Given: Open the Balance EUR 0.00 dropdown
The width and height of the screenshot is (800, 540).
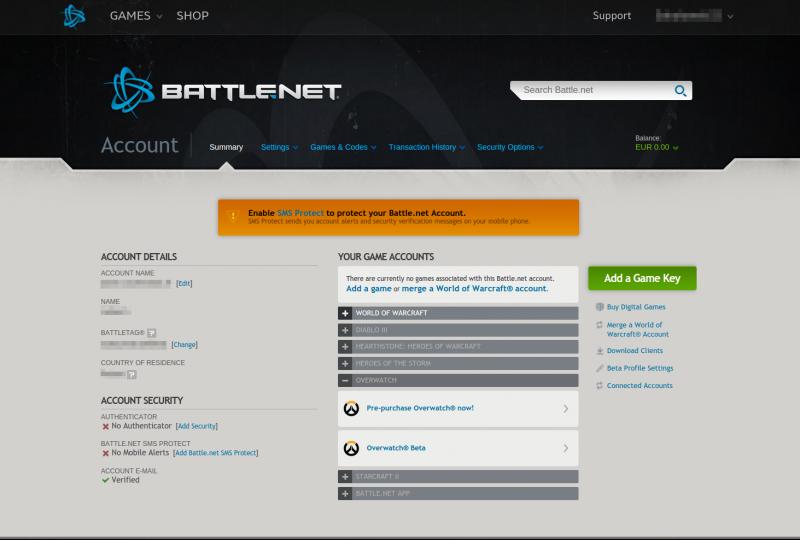Looking at the screenshot, I should tap(657, 148).
